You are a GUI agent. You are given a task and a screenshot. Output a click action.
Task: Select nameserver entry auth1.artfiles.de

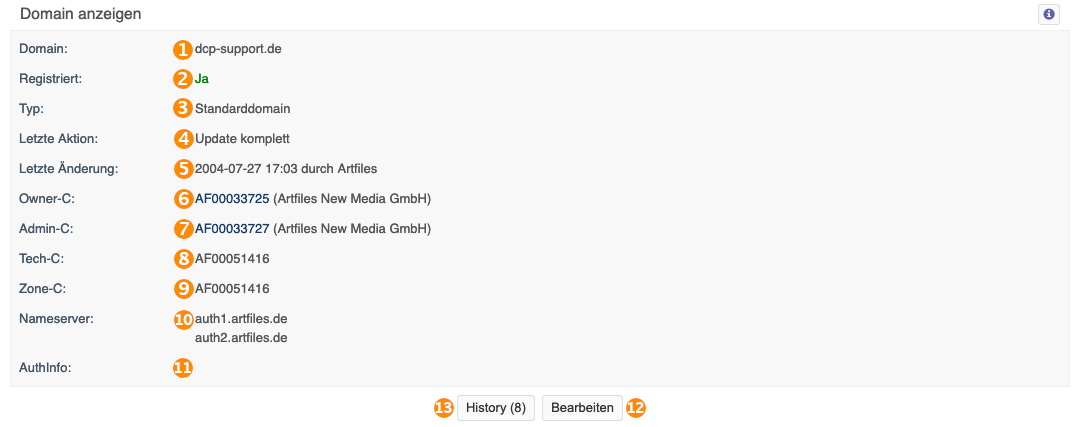242,319
